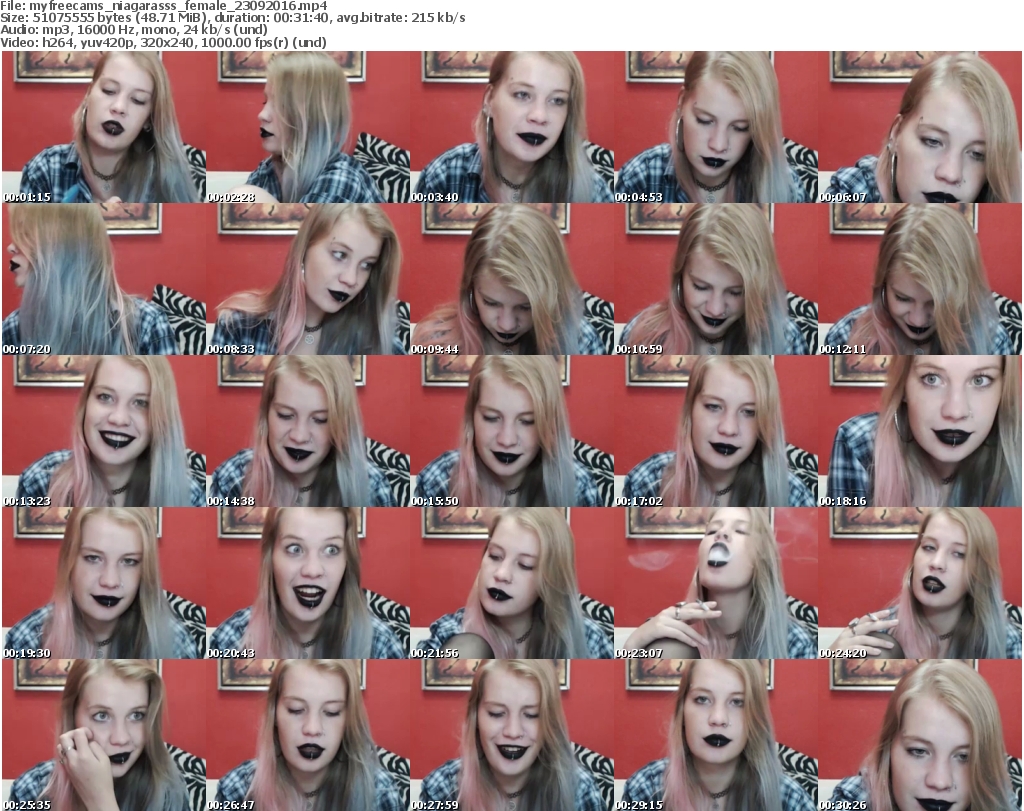This screenshot has height=811, width=1024.
Task: Select the thumbnail stamped 00:23:07
Action: (716, 583)
